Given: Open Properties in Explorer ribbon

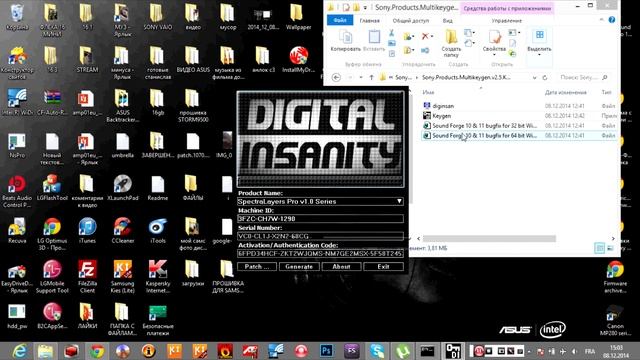Looking at the screenshot, I should pyautogui.click(x=494, y=43).
